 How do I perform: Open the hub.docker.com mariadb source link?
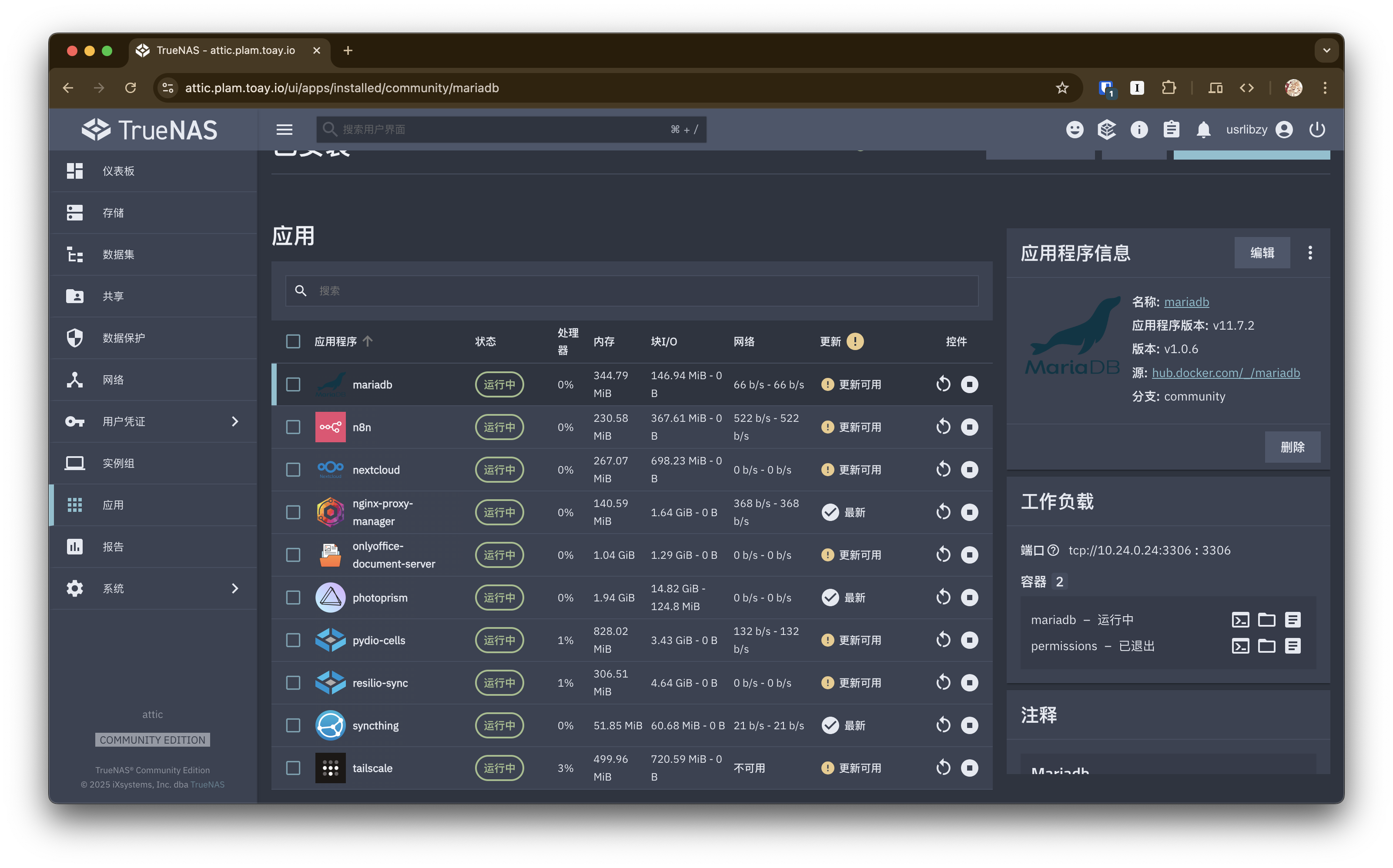click(1226, 373)
